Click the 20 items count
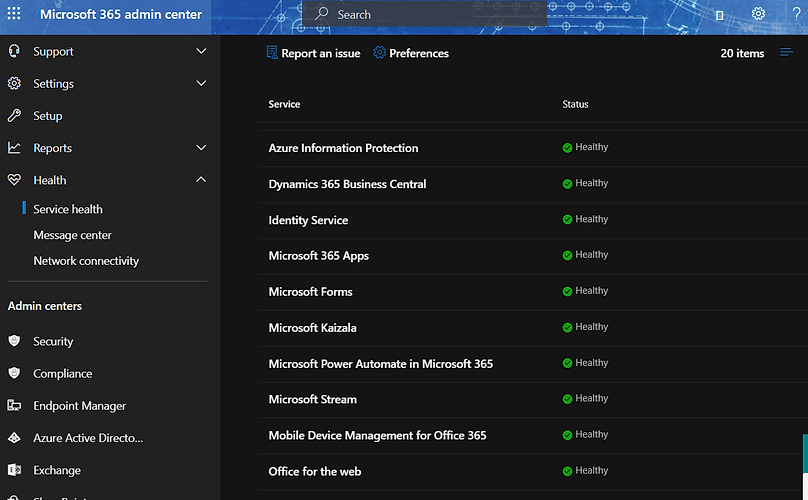 (742, 53)
